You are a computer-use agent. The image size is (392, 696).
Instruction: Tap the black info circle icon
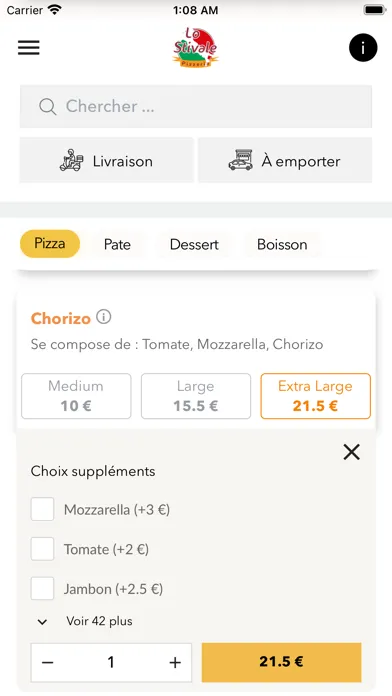pyautogui.click(x=363, y=47)
